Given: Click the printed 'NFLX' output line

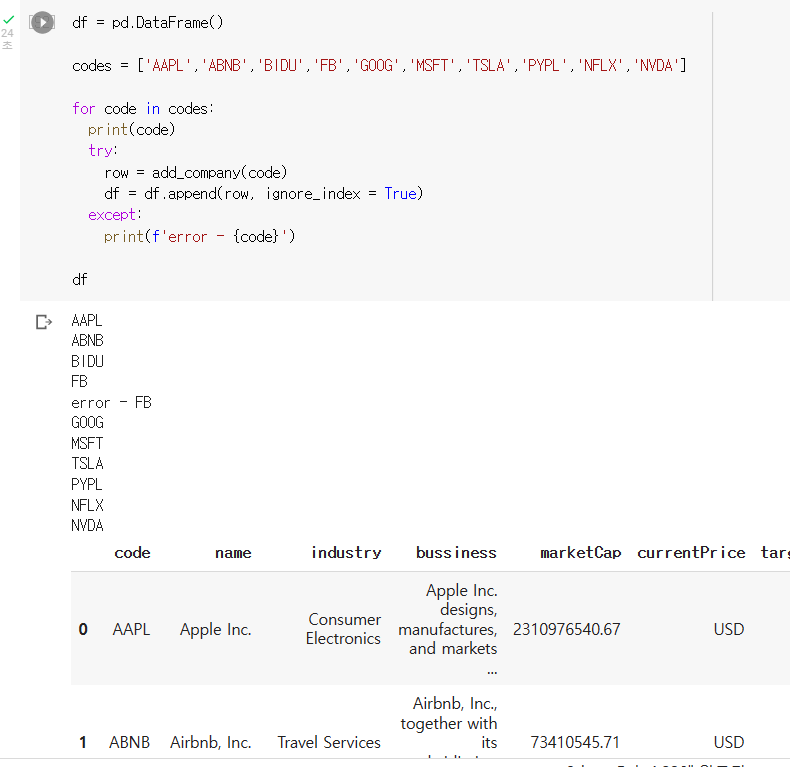Looking at the screenshot, I should click(87, 505).
